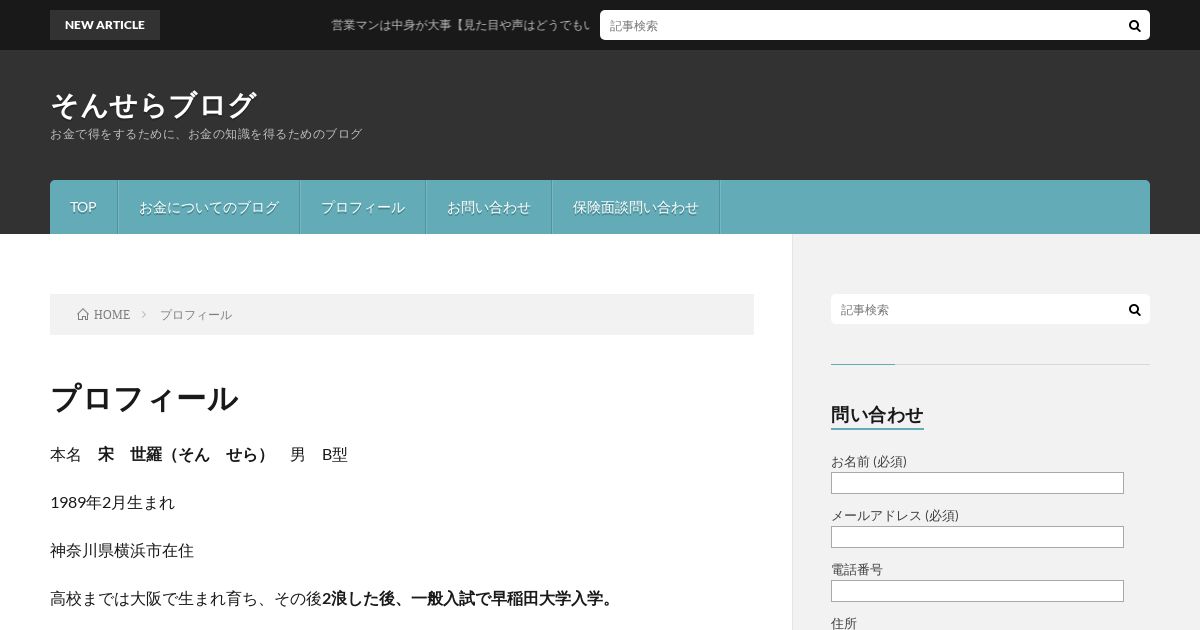Go to the そんせらブログ site title

[x=153, y=105]
